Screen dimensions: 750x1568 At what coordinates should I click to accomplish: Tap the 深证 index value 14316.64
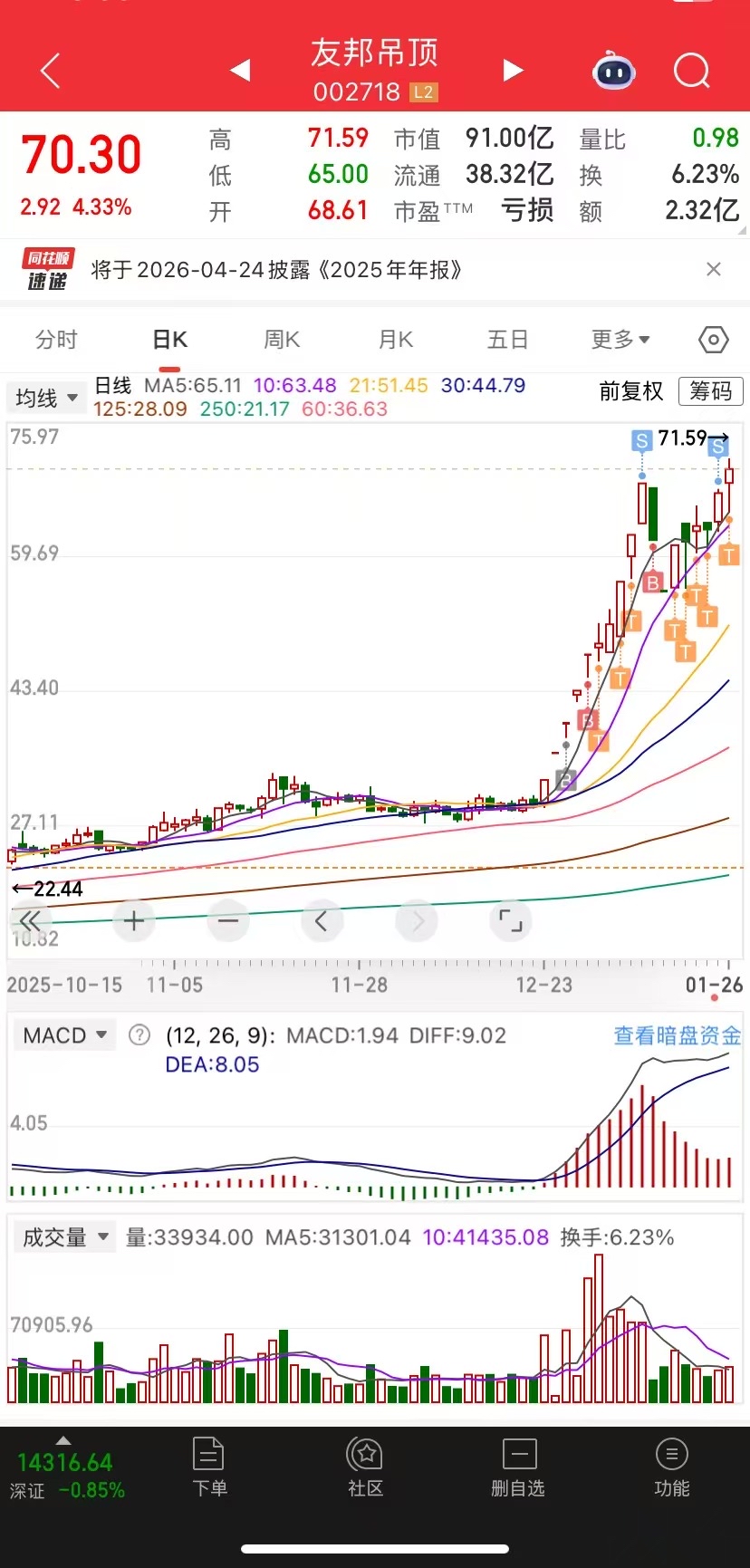64,1462
